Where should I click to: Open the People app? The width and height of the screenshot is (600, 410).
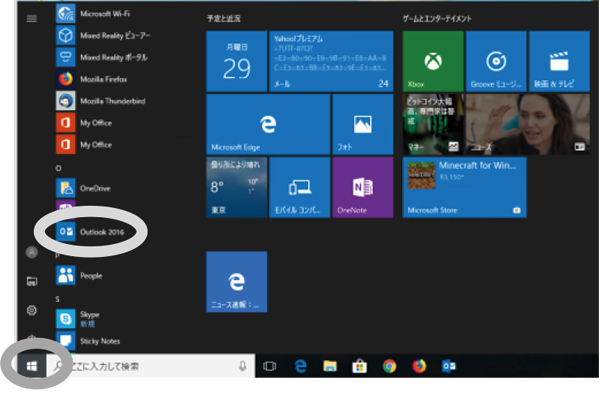pyautogui.click(x=80, y=275)
